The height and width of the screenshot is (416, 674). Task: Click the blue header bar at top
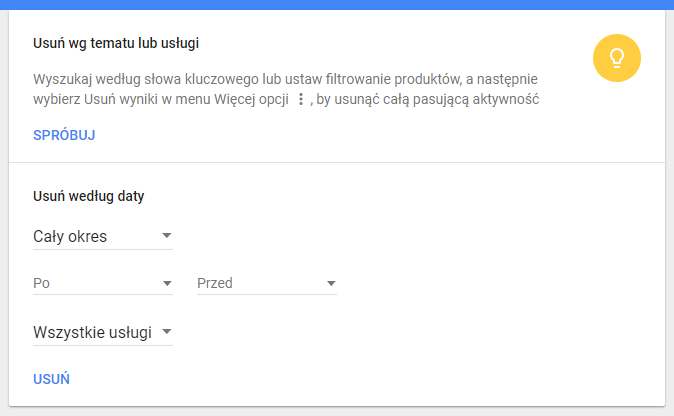pos(337,5)
